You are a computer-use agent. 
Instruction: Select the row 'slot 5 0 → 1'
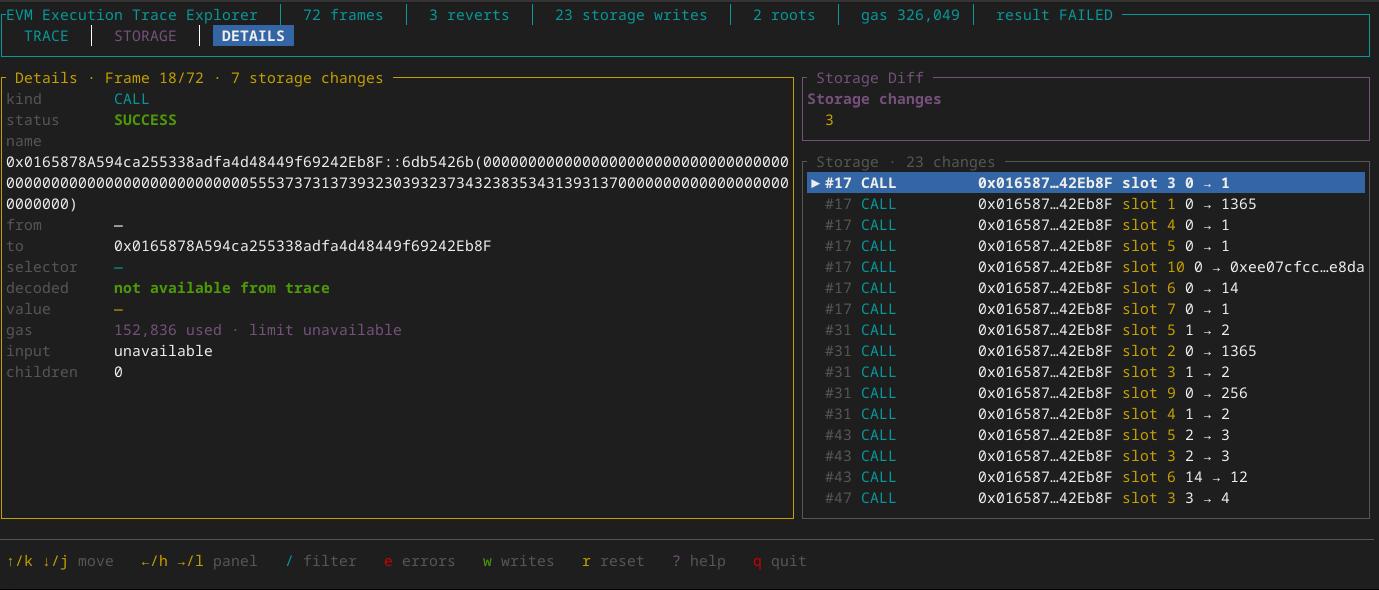(x=1086, y=246)
